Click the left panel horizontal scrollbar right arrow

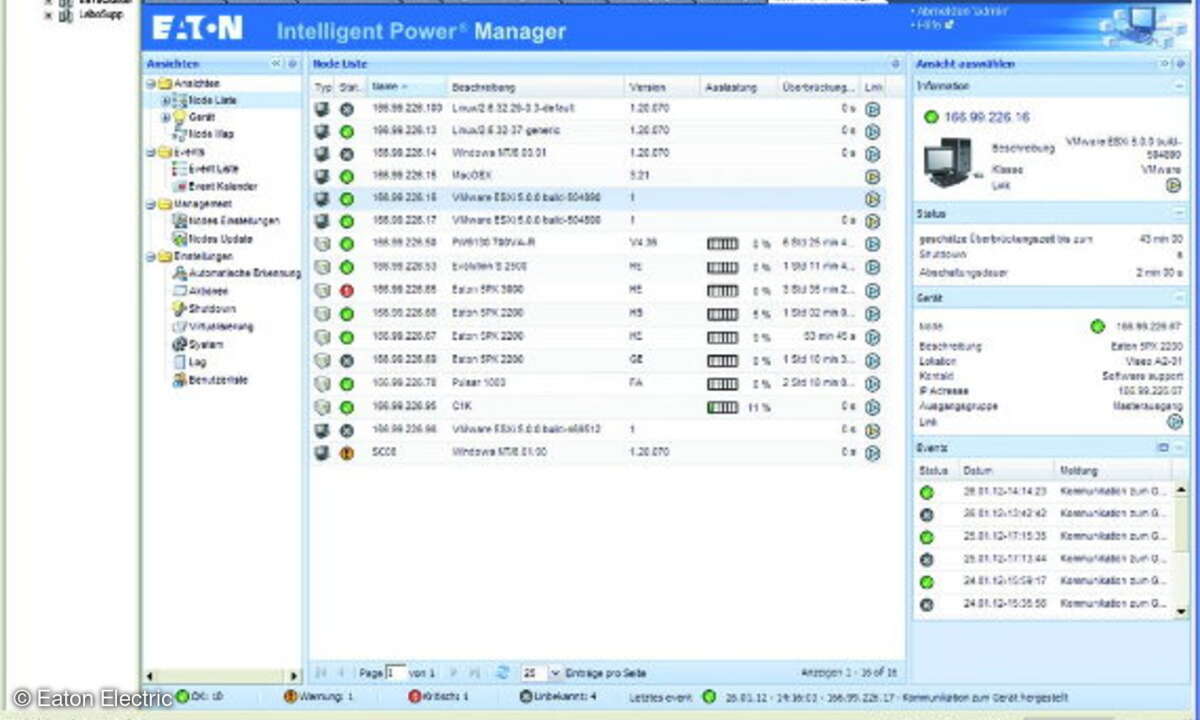[293, 677]
